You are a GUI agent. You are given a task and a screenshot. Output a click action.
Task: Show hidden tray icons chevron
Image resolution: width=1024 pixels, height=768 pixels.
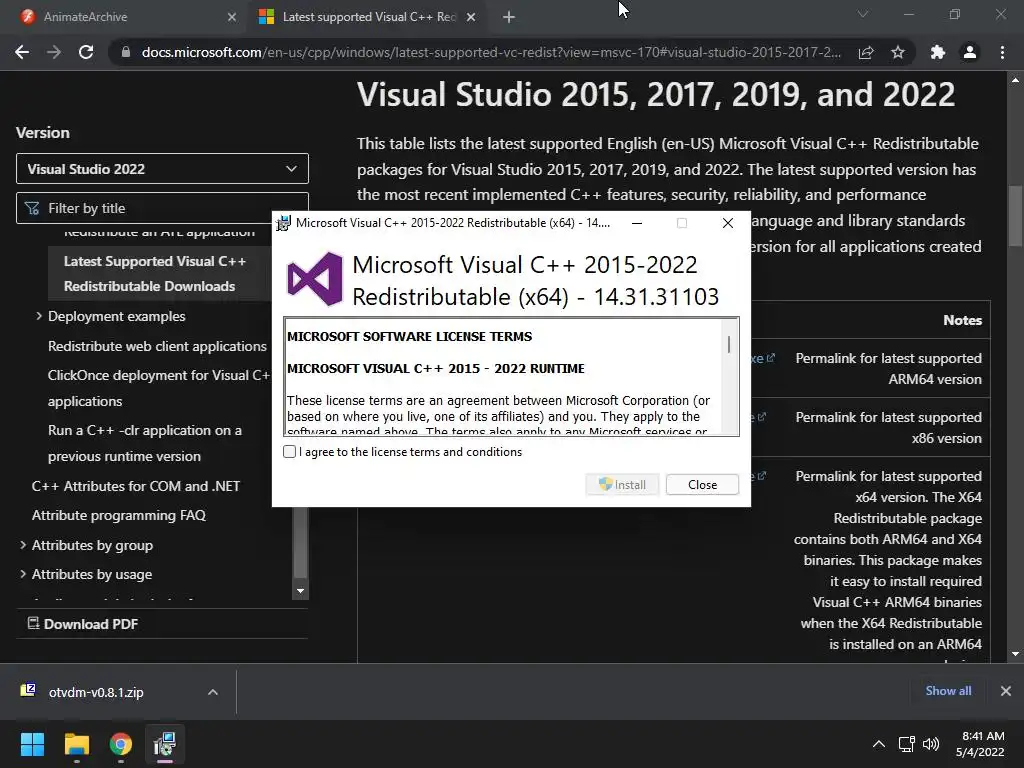(x=879, y=744)
